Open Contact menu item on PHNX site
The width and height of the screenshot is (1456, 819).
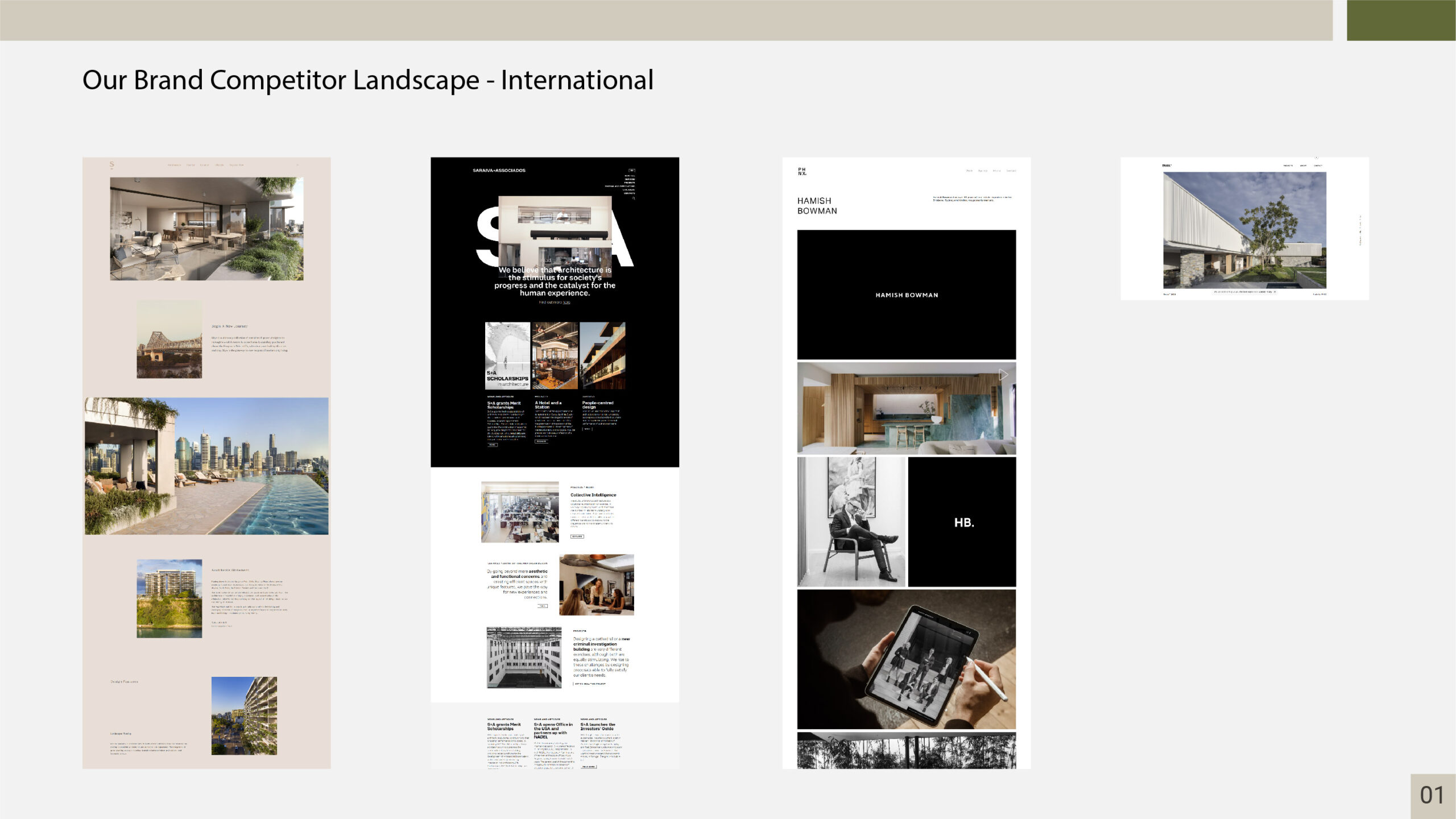(x=1011, y=171)
